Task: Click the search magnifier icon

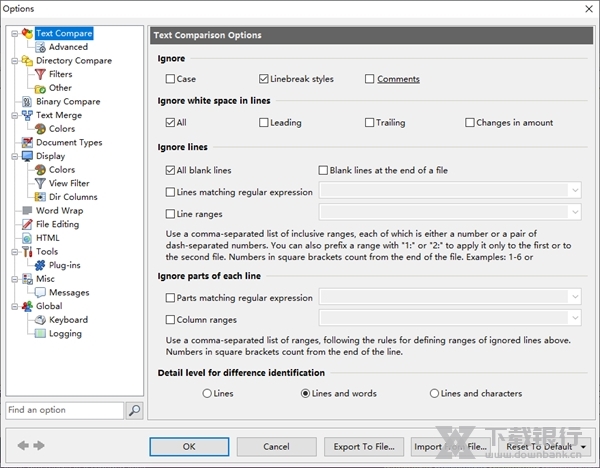Action: coord(135,410)
